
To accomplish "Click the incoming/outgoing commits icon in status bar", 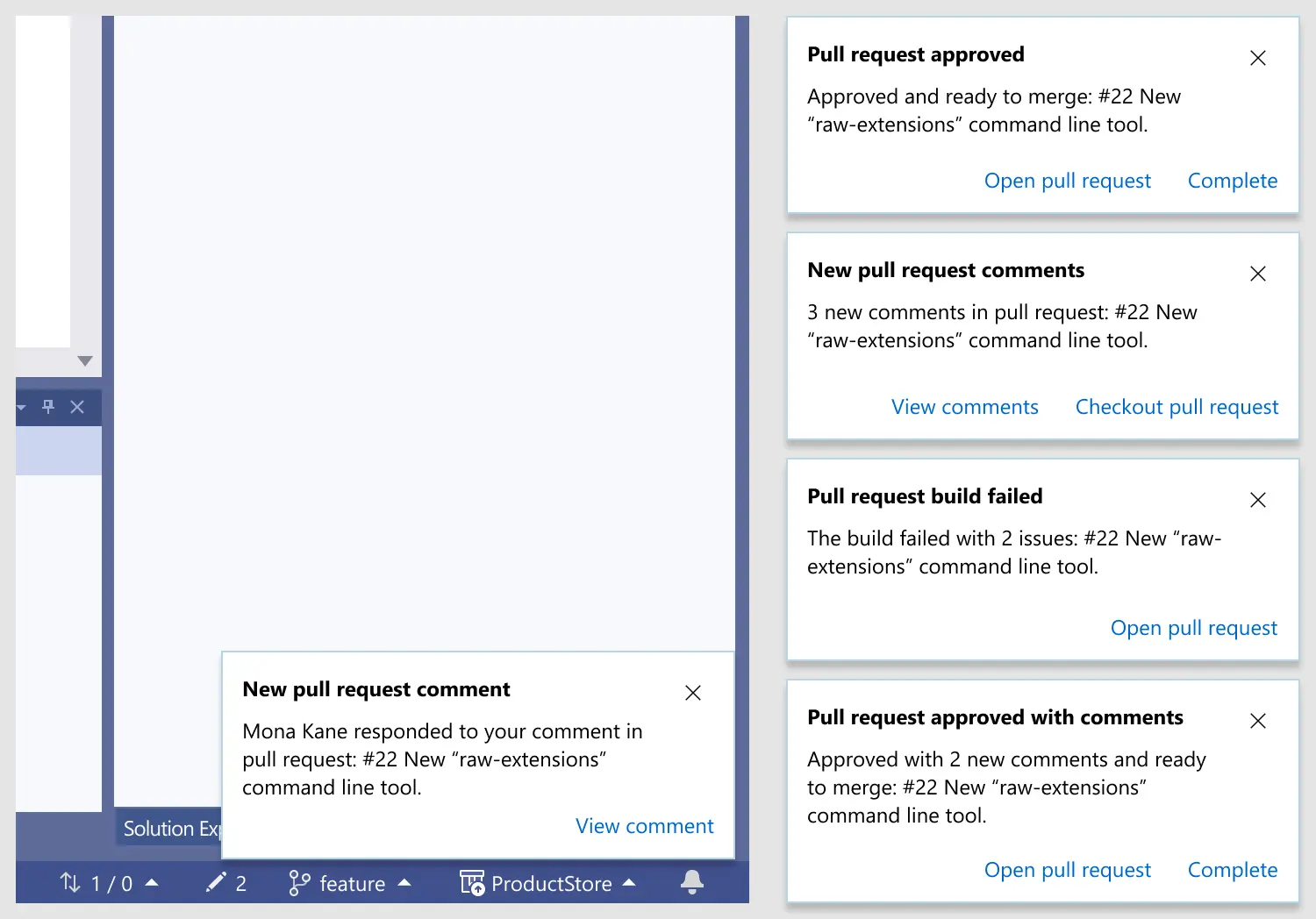I will coord(69,882).
